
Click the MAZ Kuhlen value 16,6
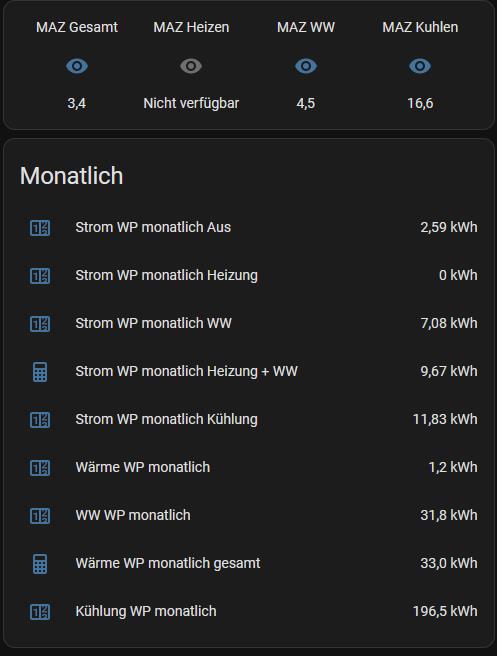pos(420,103)
